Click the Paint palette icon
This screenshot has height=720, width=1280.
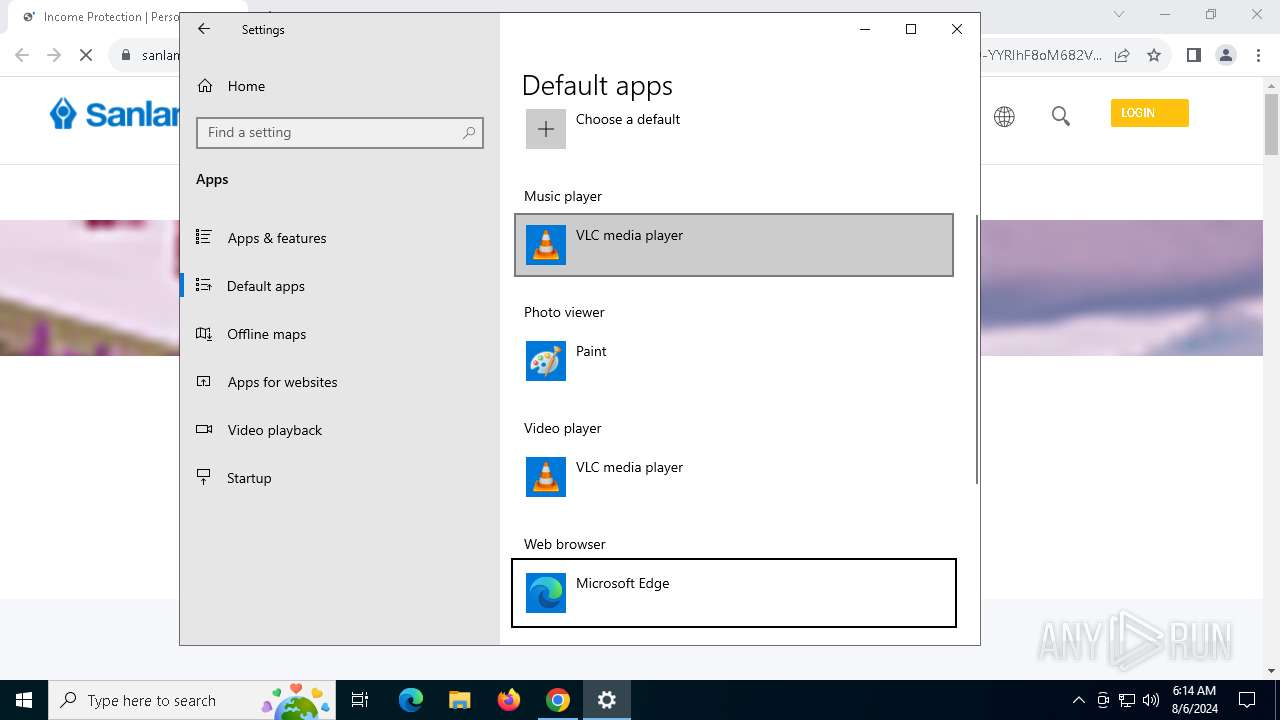click(546, 361)
